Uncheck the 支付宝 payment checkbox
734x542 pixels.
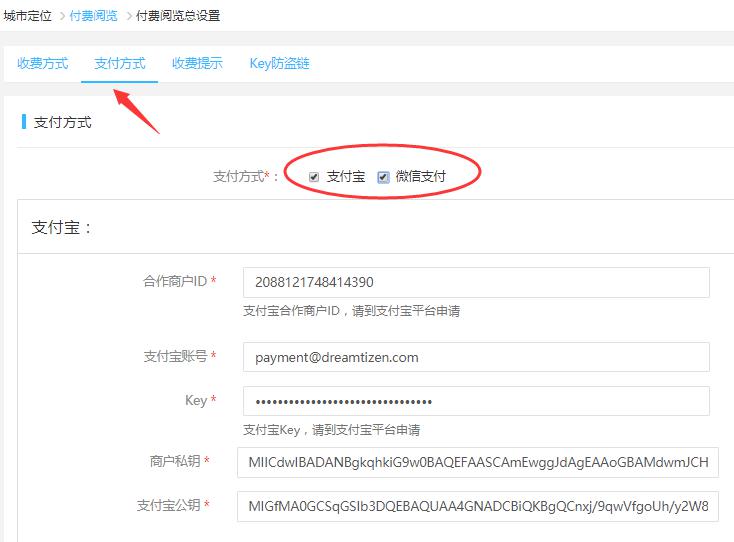[314, 177]
